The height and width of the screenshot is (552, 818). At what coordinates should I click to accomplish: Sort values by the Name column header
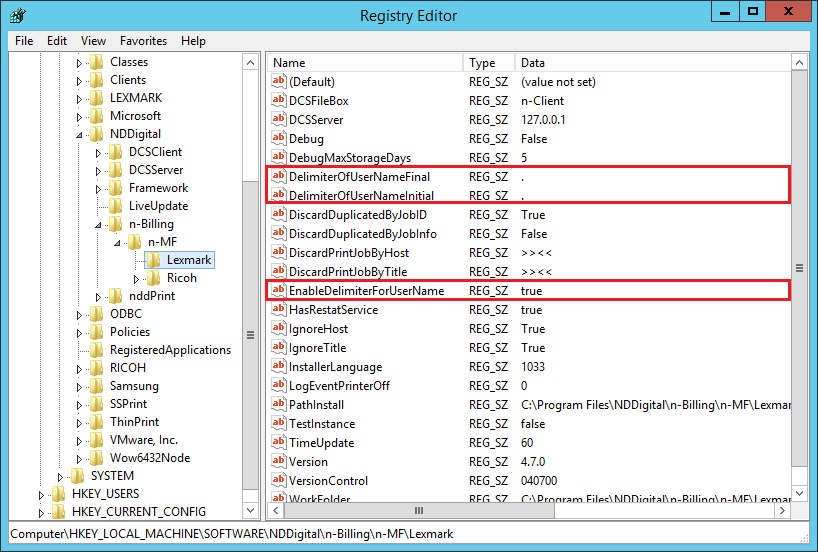[365, 63]
